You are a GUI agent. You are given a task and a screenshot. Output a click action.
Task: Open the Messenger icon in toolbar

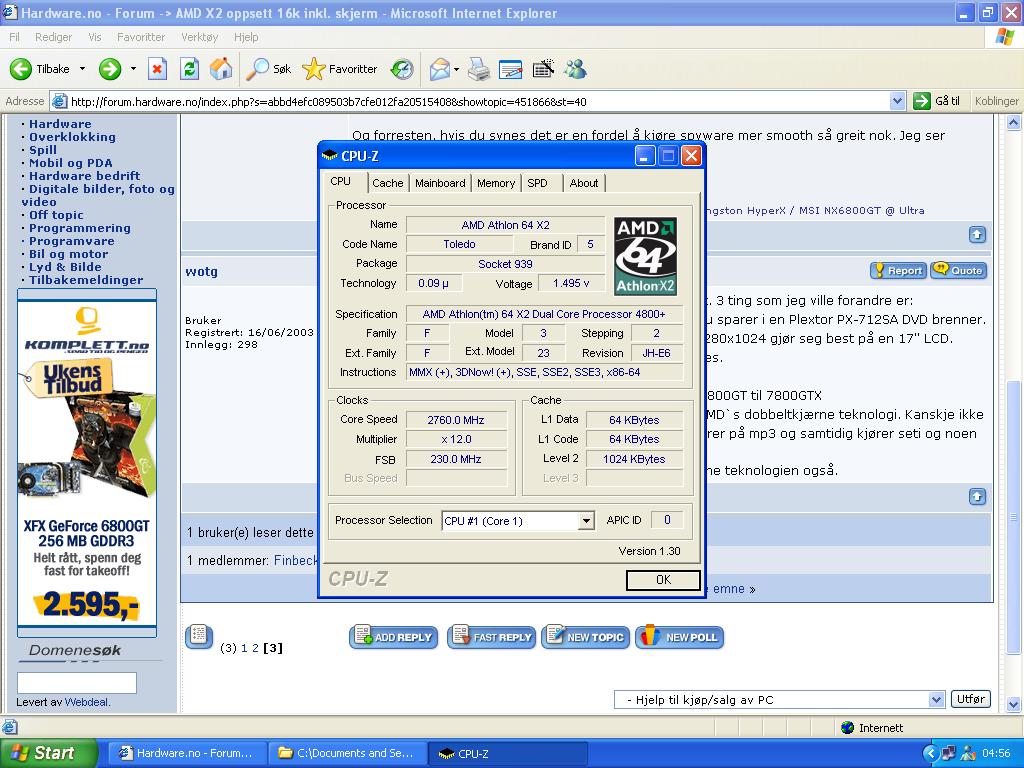coord(575,69)
